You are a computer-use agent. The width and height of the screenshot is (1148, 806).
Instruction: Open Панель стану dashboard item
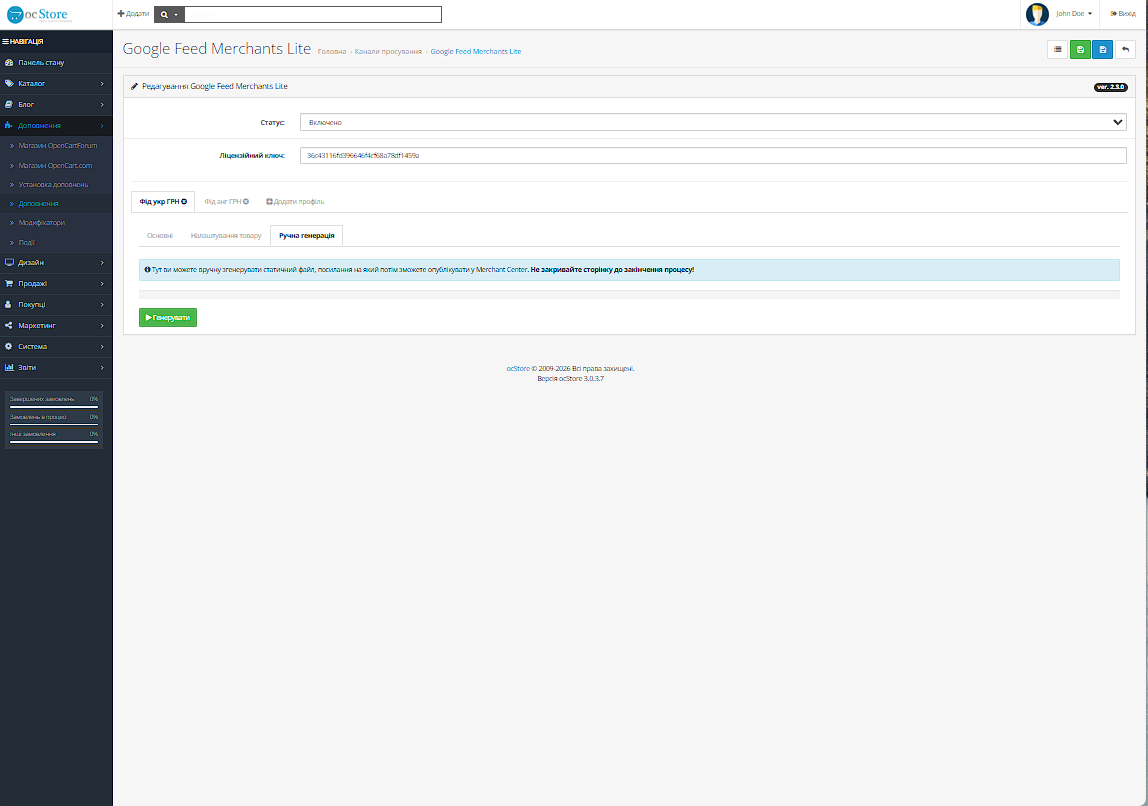pyautogui.click(x=56, y=63)
